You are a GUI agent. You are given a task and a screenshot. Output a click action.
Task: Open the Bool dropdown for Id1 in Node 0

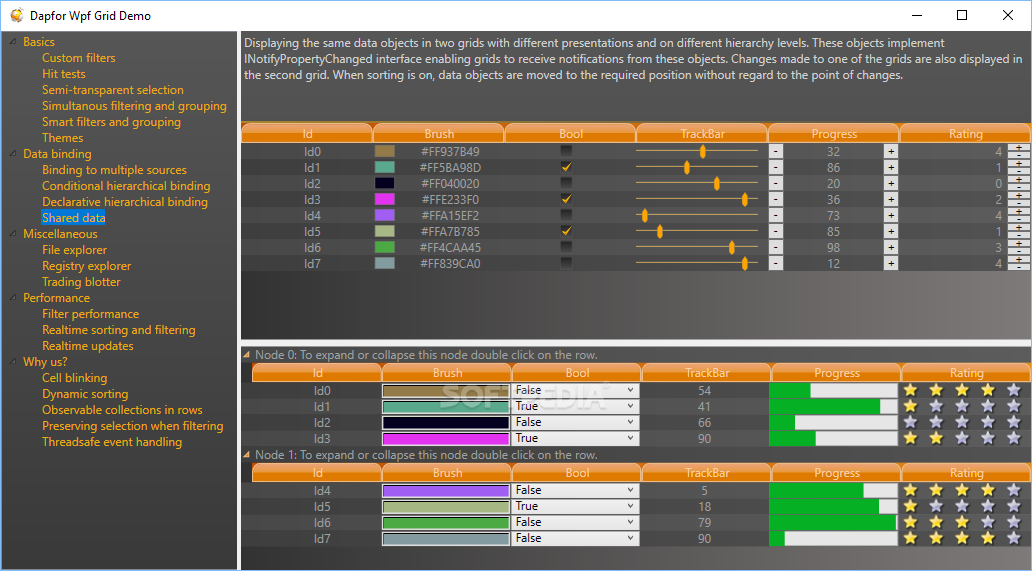[x=575, y=407]
